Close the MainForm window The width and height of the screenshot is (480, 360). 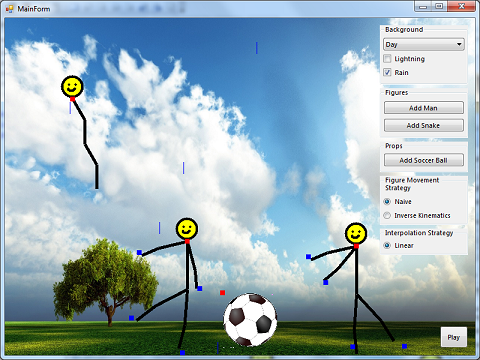[461, 6]
